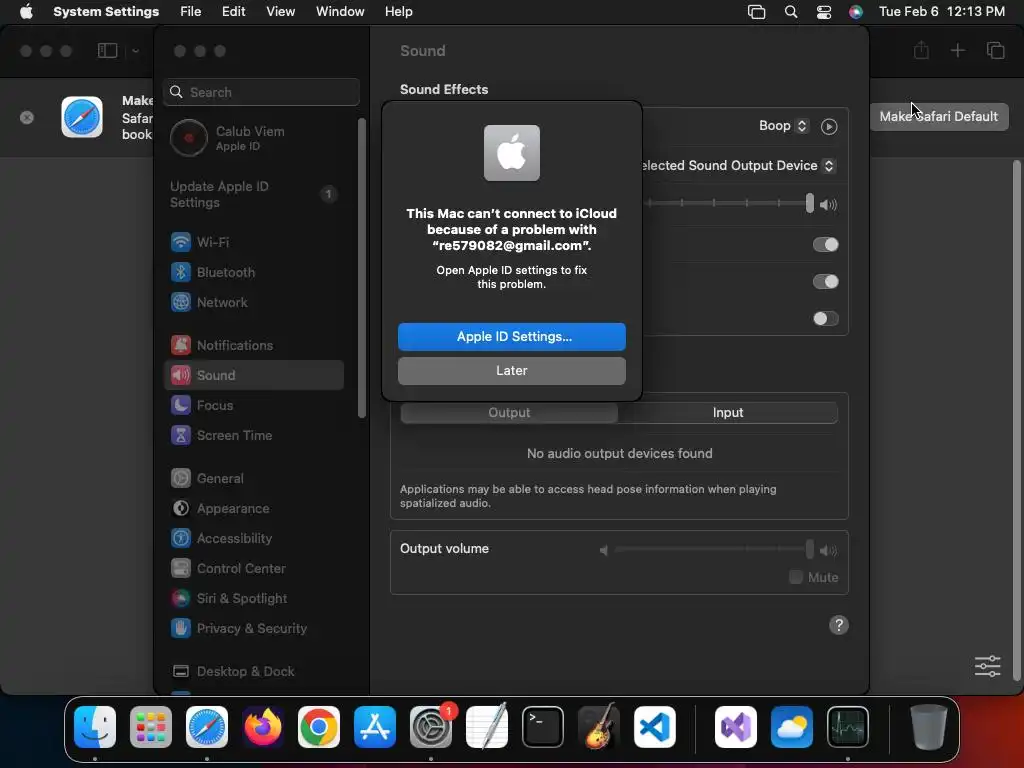Launch Google Chrome from the Dock
The image size is (1024, 768).
pyautogui.click(x=319, y=727)
